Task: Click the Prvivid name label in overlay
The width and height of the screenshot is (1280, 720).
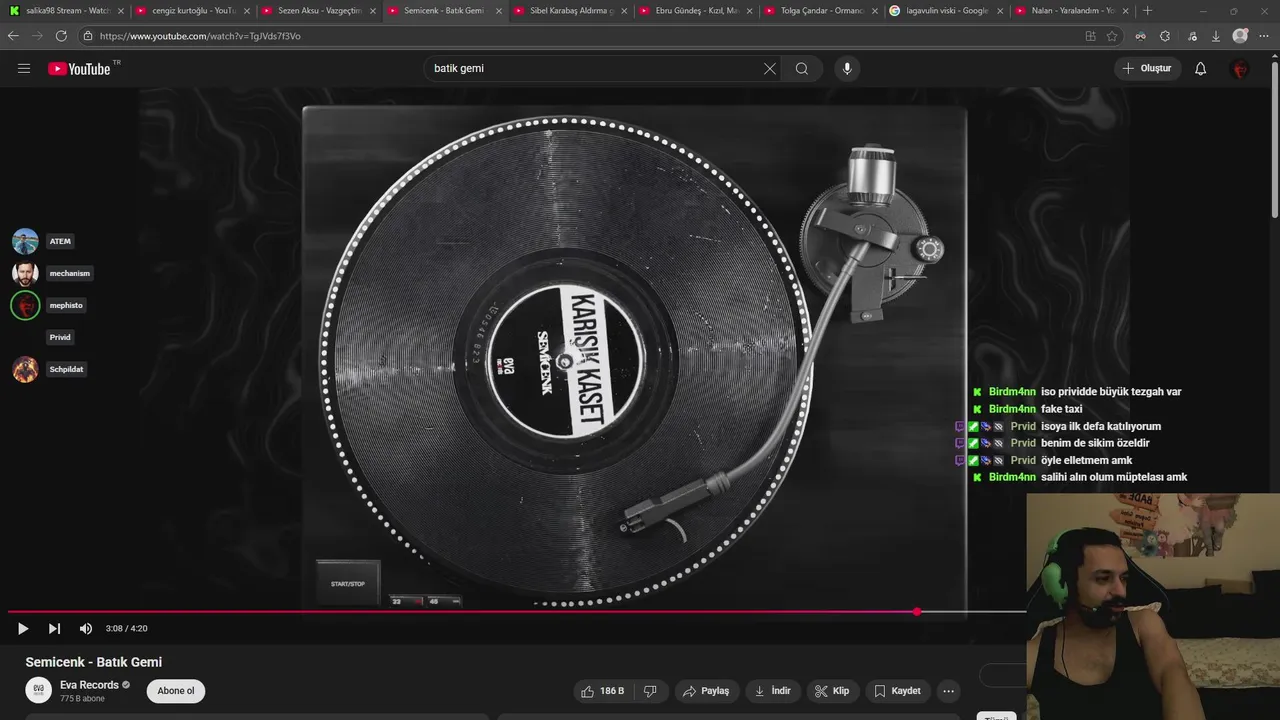Action: click(60, 337)
